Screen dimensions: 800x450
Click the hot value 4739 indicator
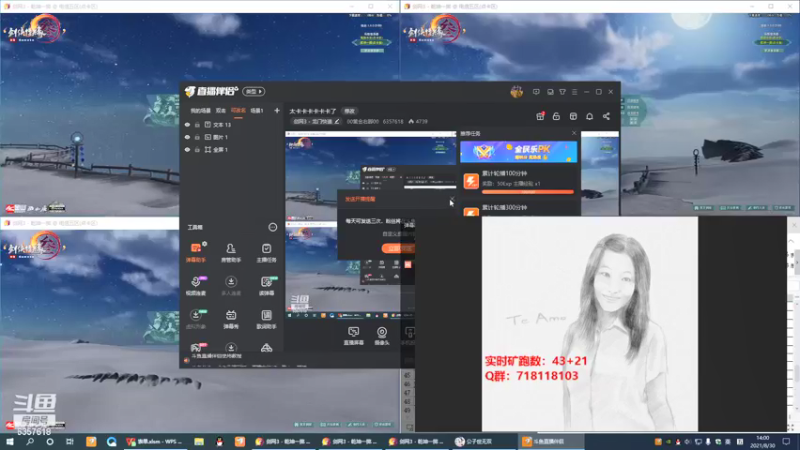[x=418, y=121]
